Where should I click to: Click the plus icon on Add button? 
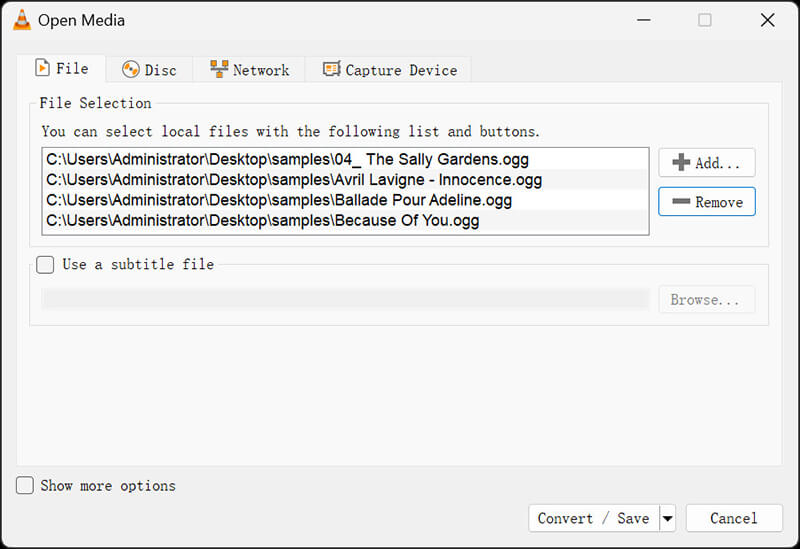click(x=681, y=163)
